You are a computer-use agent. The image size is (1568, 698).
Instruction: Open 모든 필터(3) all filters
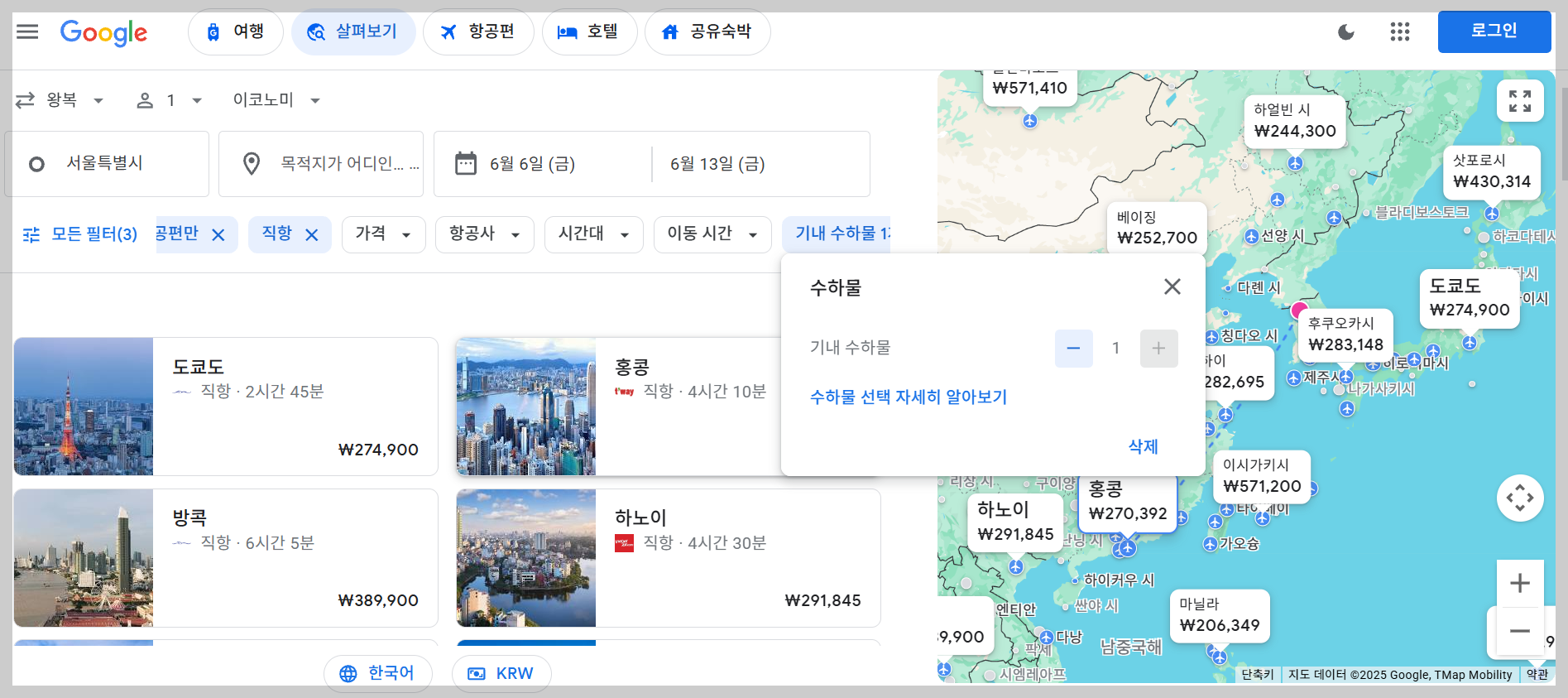point(80,234)
